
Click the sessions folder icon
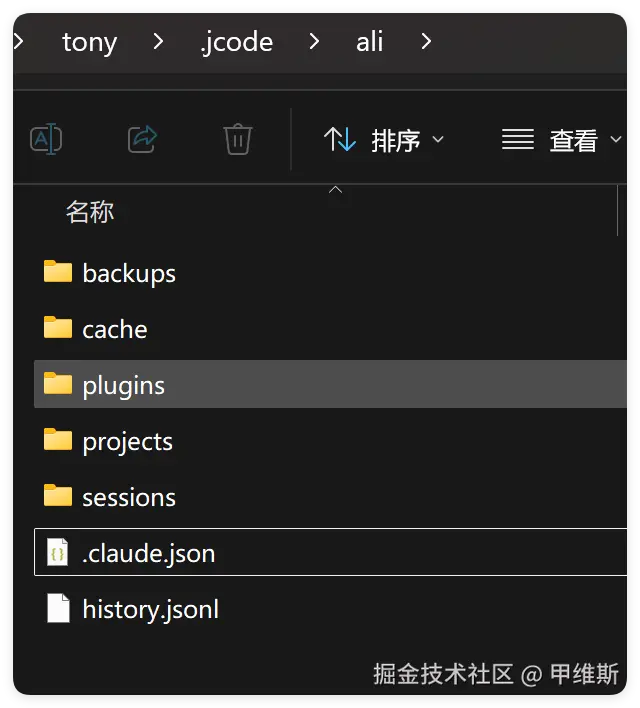(58, 496)
